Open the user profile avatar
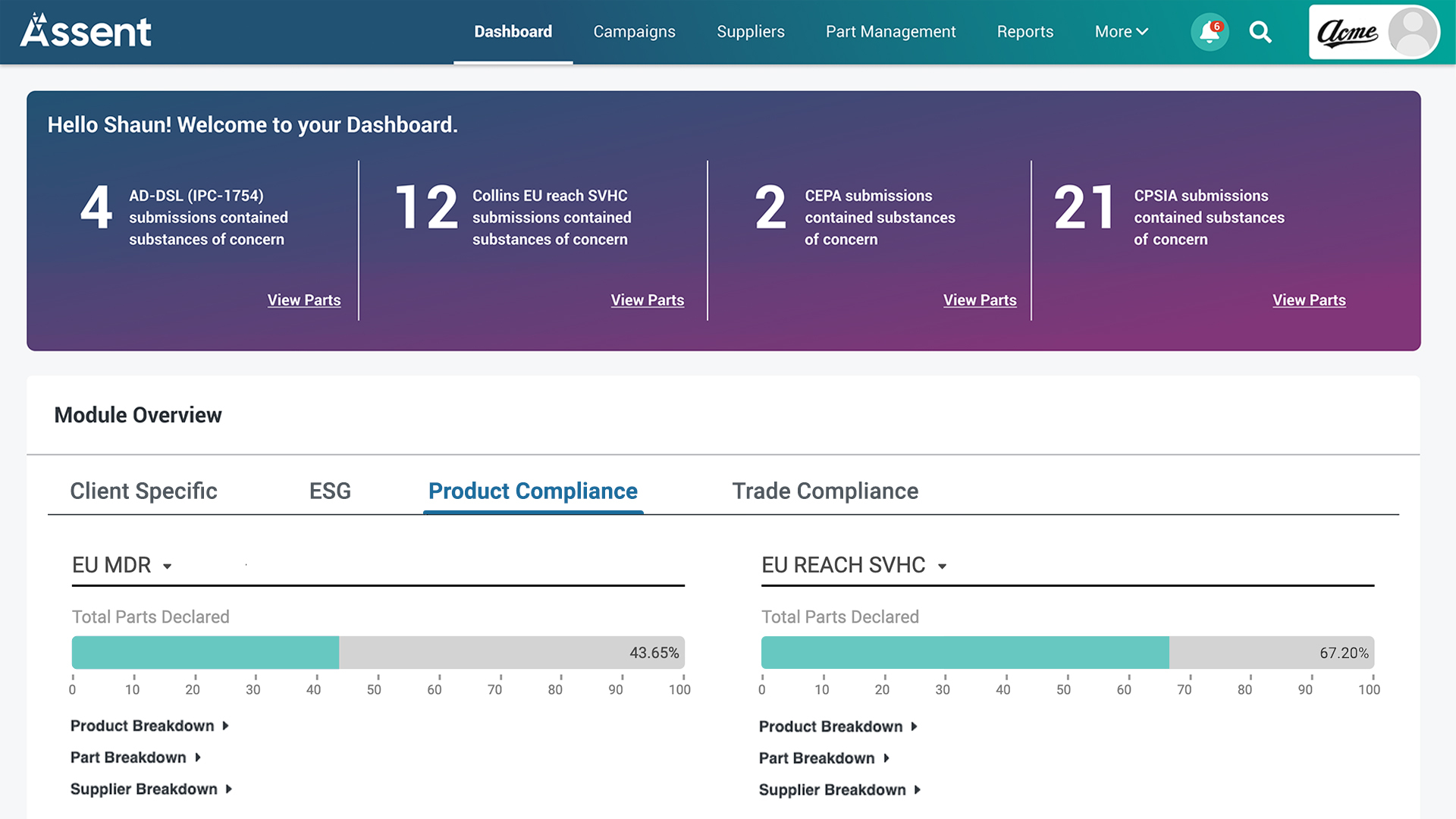This screenshot has width=1456, height=819. [x=1412, y=32]
